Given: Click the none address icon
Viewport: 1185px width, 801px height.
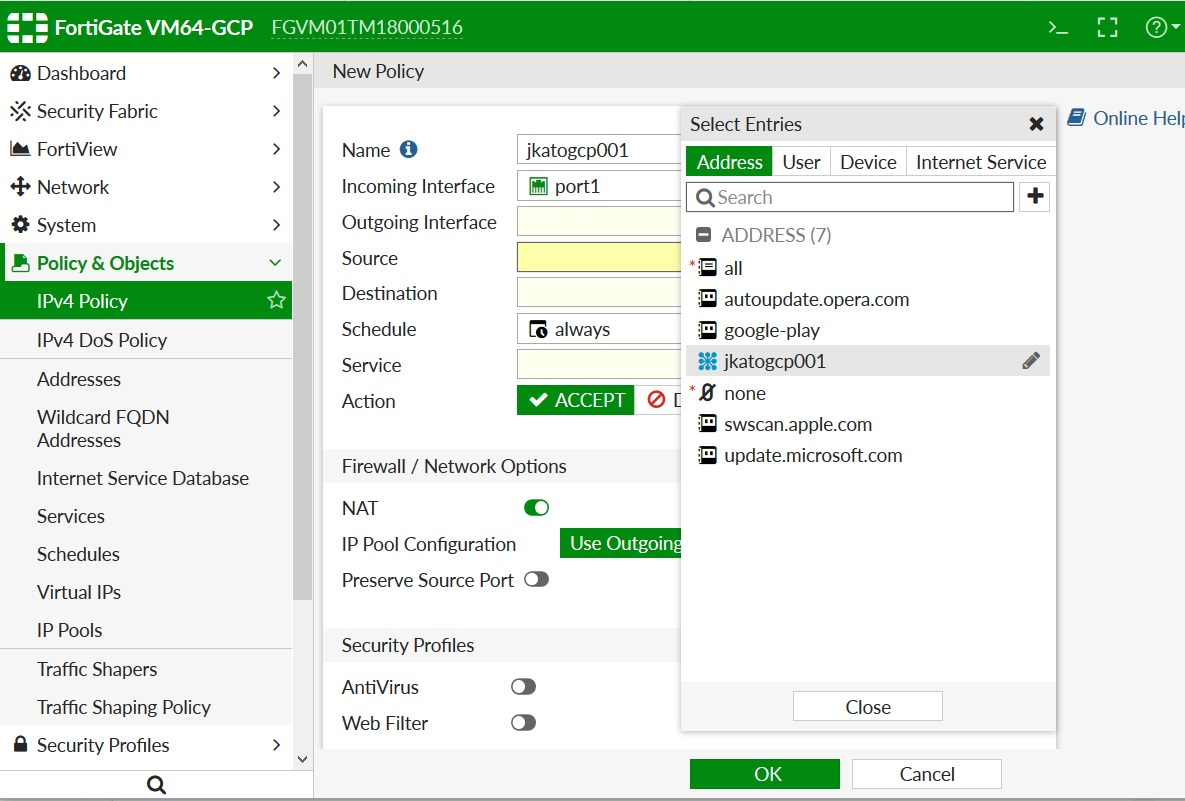Looking at the screenshot, I should 707,393.
